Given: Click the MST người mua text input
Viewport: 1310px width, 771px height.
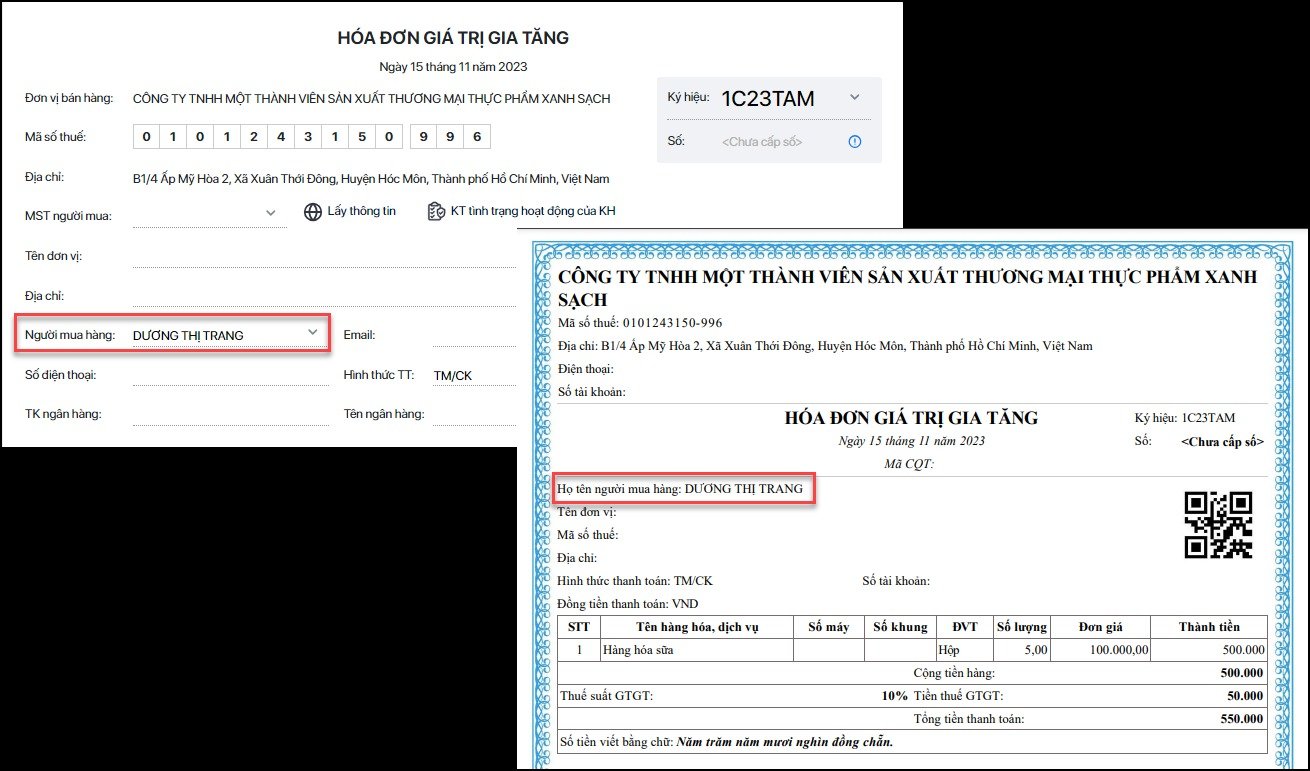Looking at the screenshot, I should pos(195,213).
